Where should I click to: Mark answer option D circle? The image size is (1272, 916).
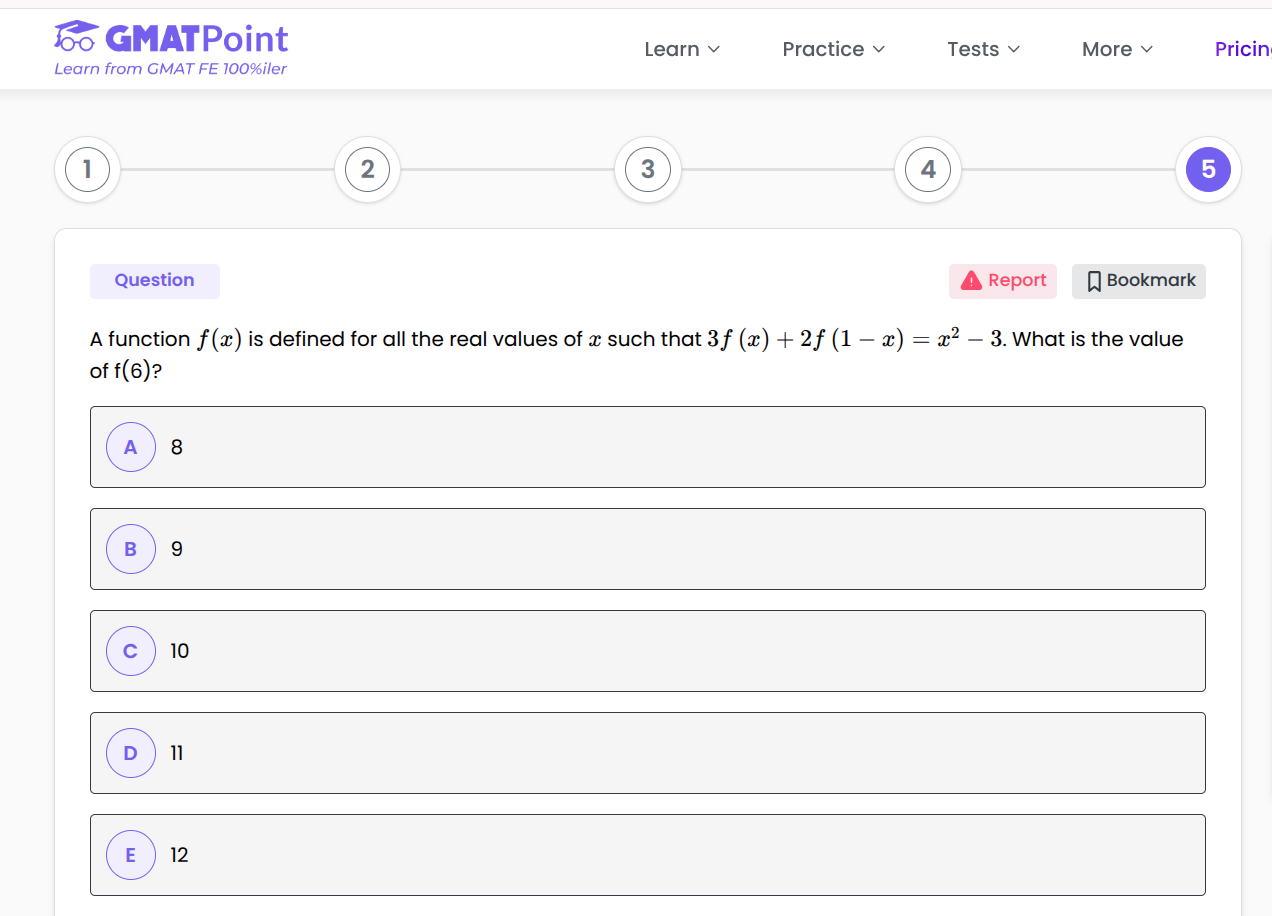(131, 753)
